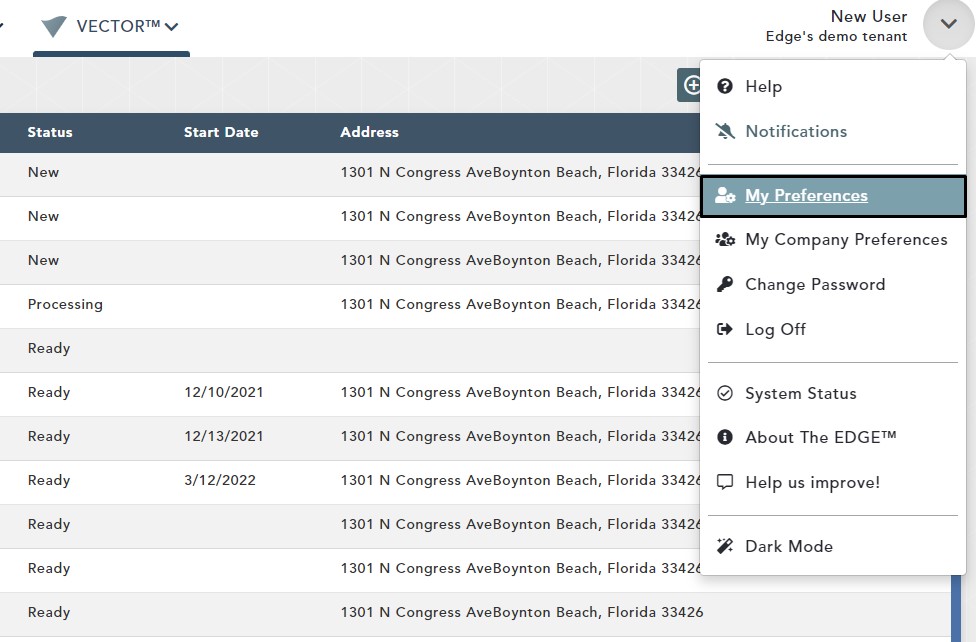
Task: Click the Change Password key icon
Action: (726, 285)
